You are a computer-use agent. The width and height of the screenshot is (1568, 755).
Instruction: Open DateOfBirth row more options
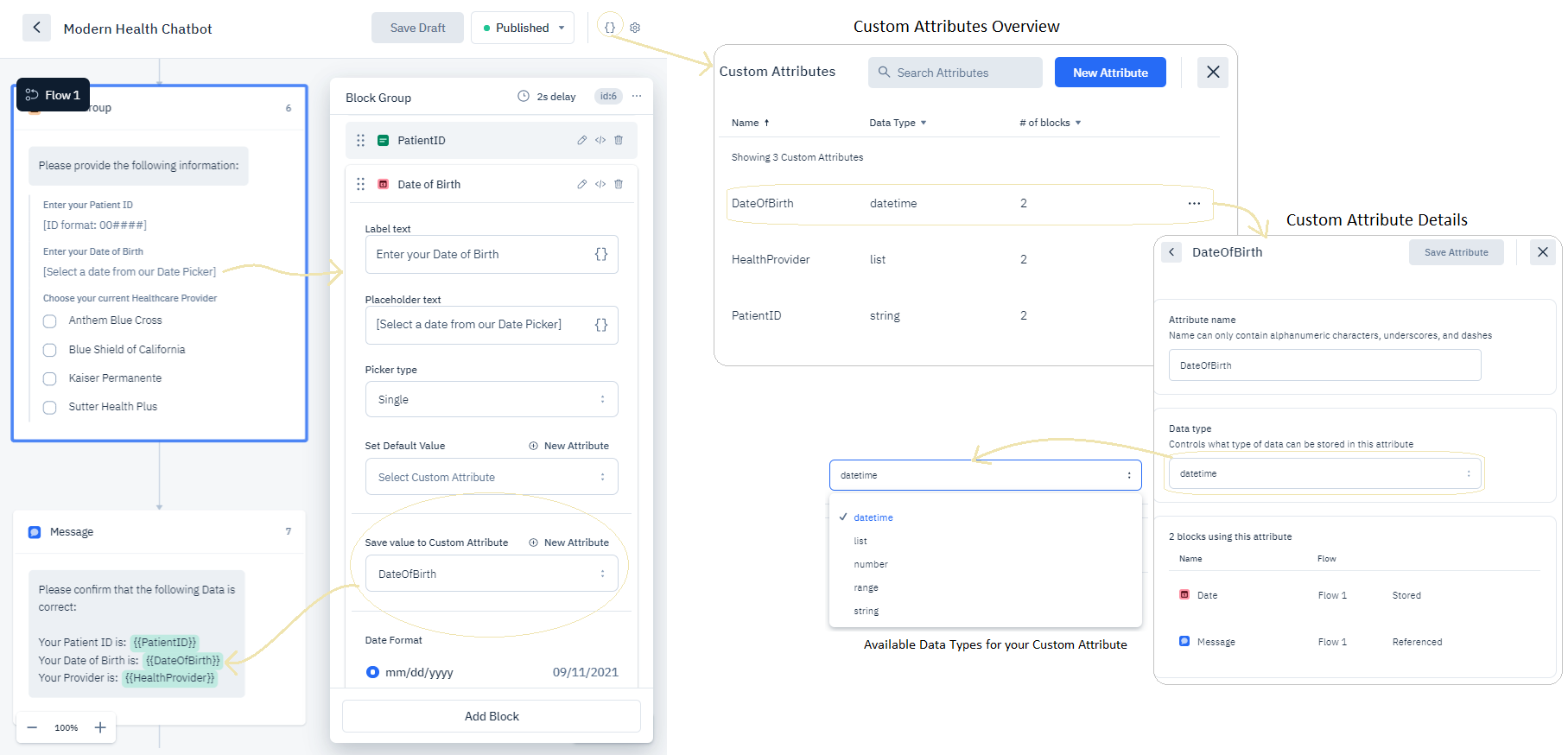[x=1194, y=203]
